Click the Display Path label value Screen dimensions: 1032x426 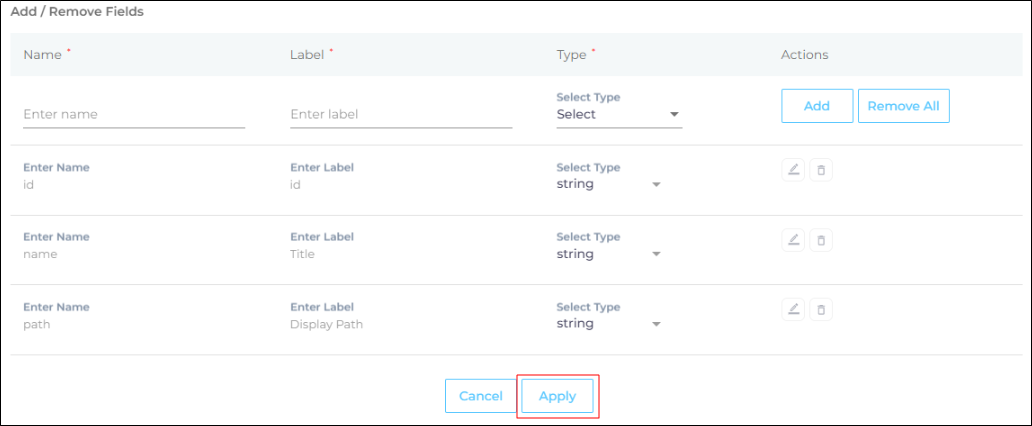(x=325, y=324)
